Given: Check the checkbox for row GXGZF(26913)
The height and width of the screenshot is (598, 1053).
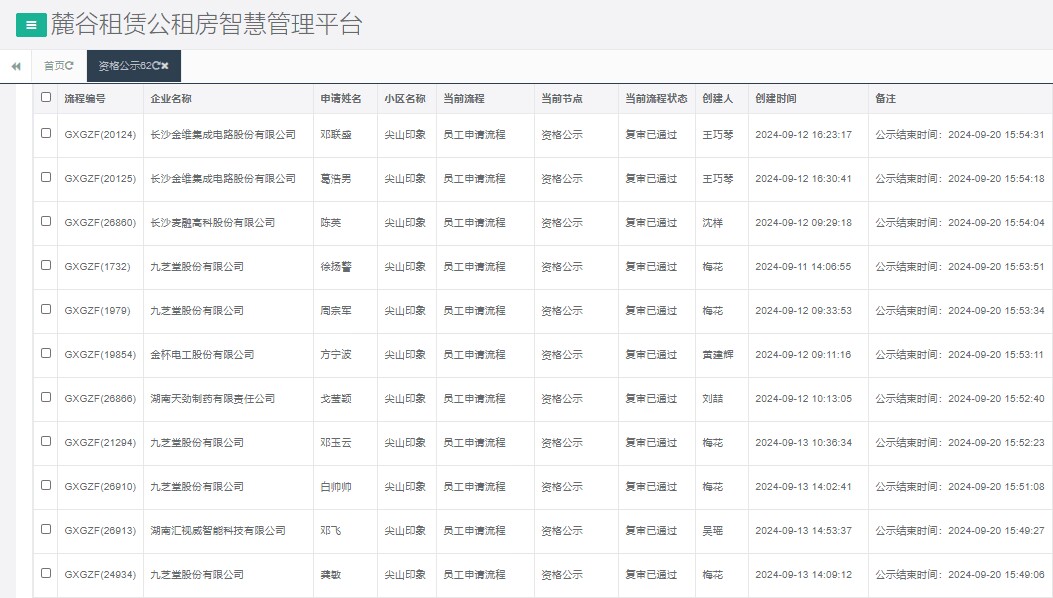Looking at the screenshot, I should [x=45, y=531].
